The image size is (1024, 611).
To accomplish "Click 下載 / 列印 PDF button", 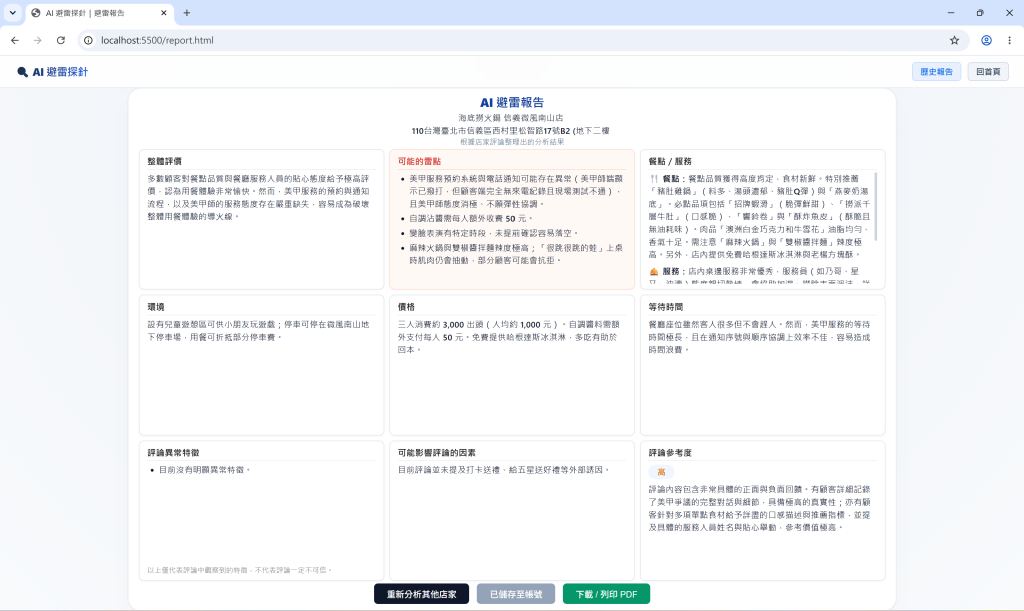I will coord(606,594).
